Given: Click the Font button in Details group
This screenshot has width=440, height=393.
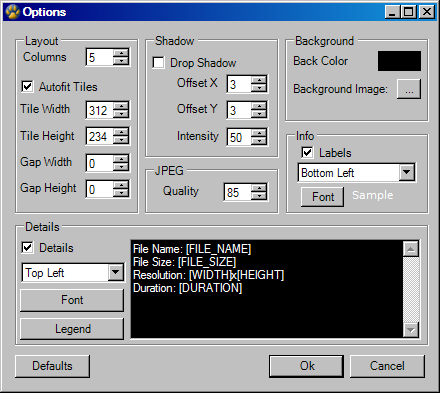Looking at the screenshot, I should 72,300.
